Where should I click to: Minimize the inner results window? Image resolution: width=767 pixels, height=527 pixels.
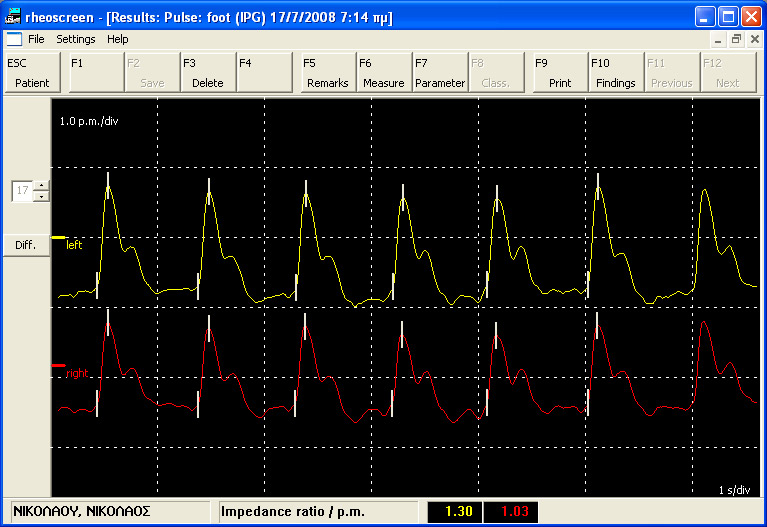(x=718, y=40)
